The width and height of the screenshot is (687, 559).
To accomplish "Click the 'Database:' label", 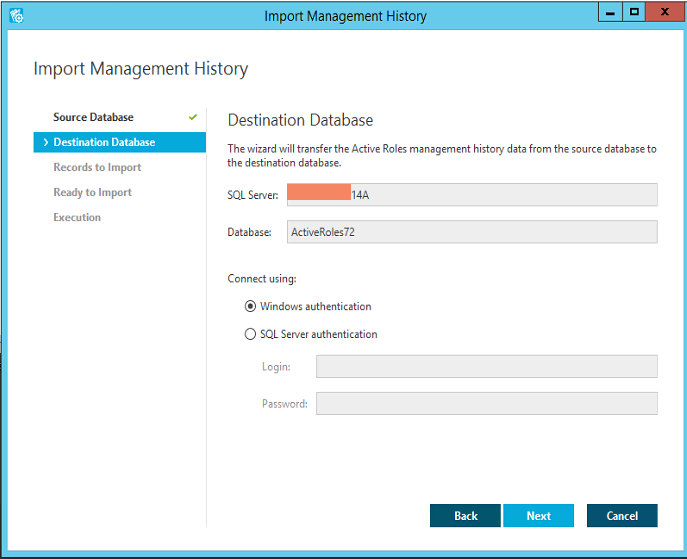I will point(249,232).
